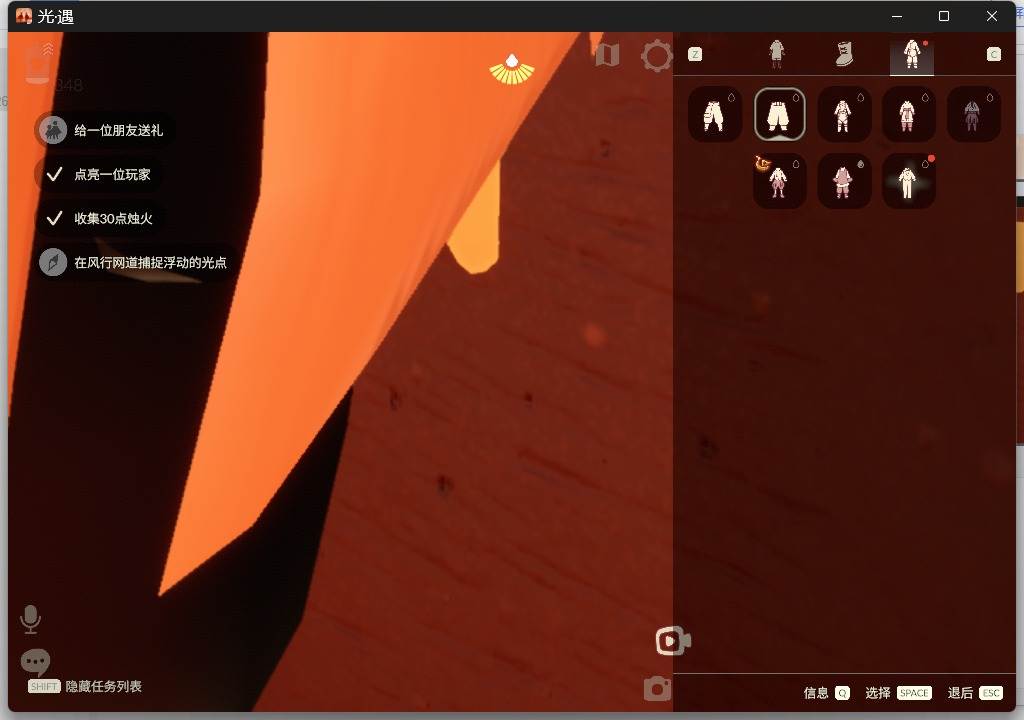Image resolution: width=1024 pixels, height=720 pixels.
Task: Switch to the shoes tab
Action: (x=844, y=54)
